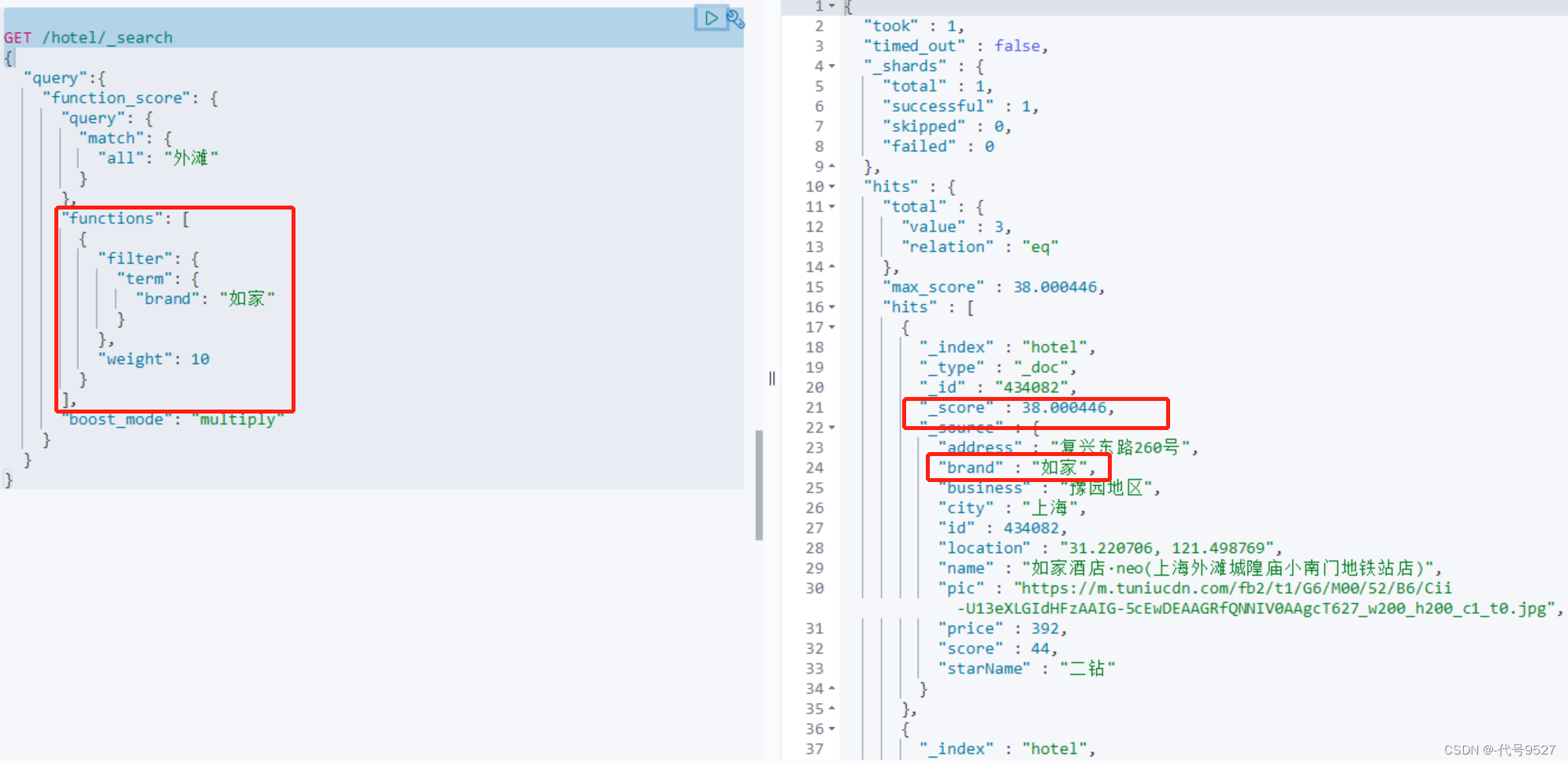Click the "max_score" : 38.000446 line

[x=994, y=287]
